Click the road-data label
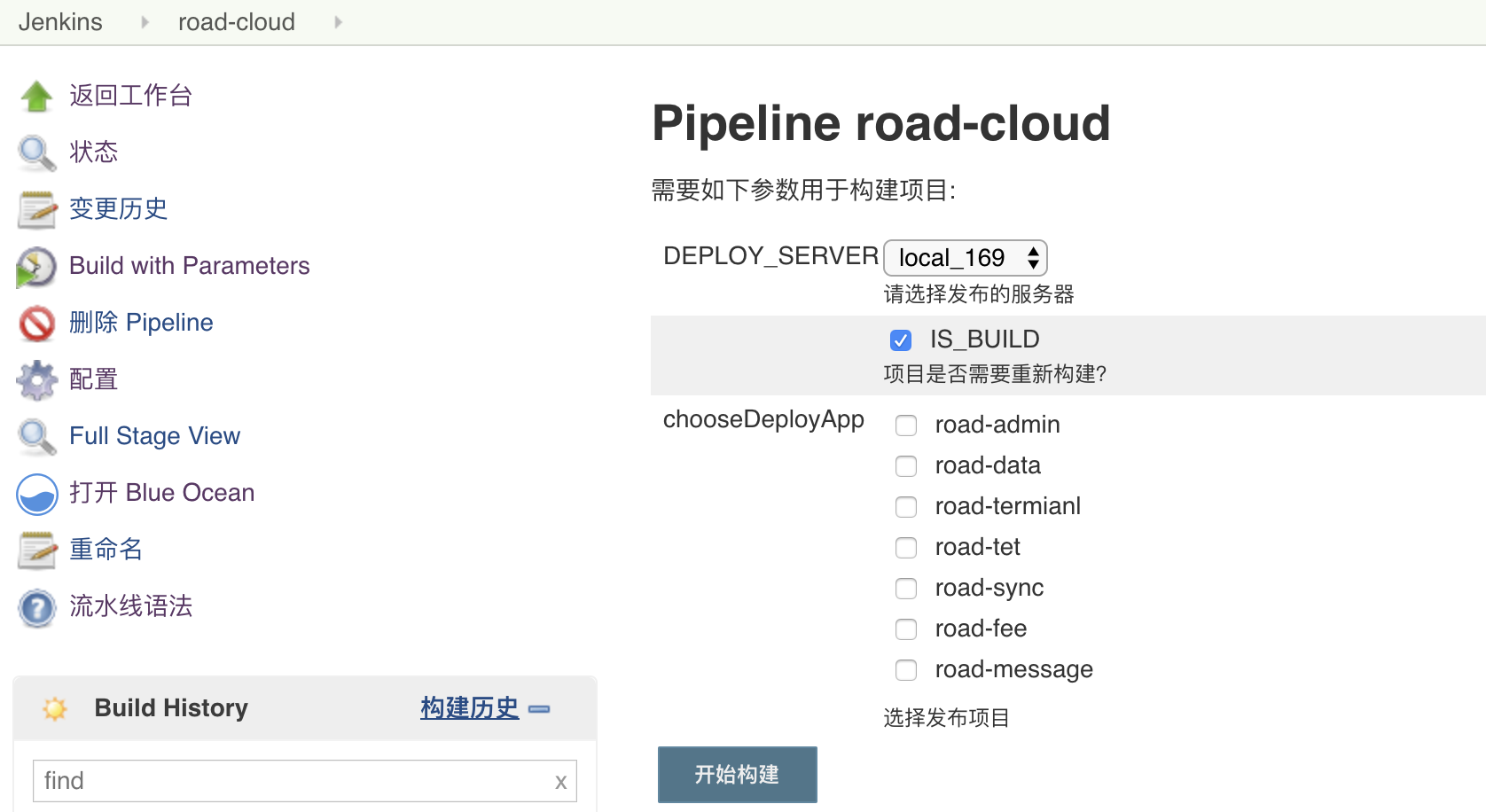1486x812 pixels. coord(989,465)
